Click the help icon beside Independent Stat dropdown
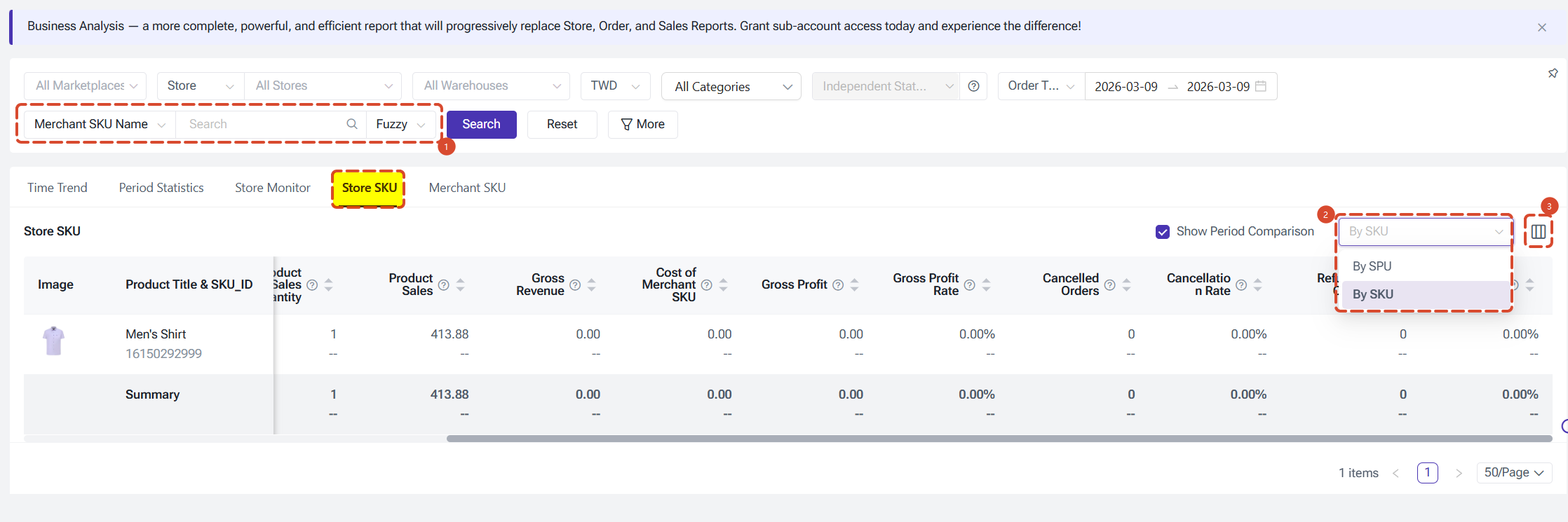1568x522 pixels. click(973, 86)
